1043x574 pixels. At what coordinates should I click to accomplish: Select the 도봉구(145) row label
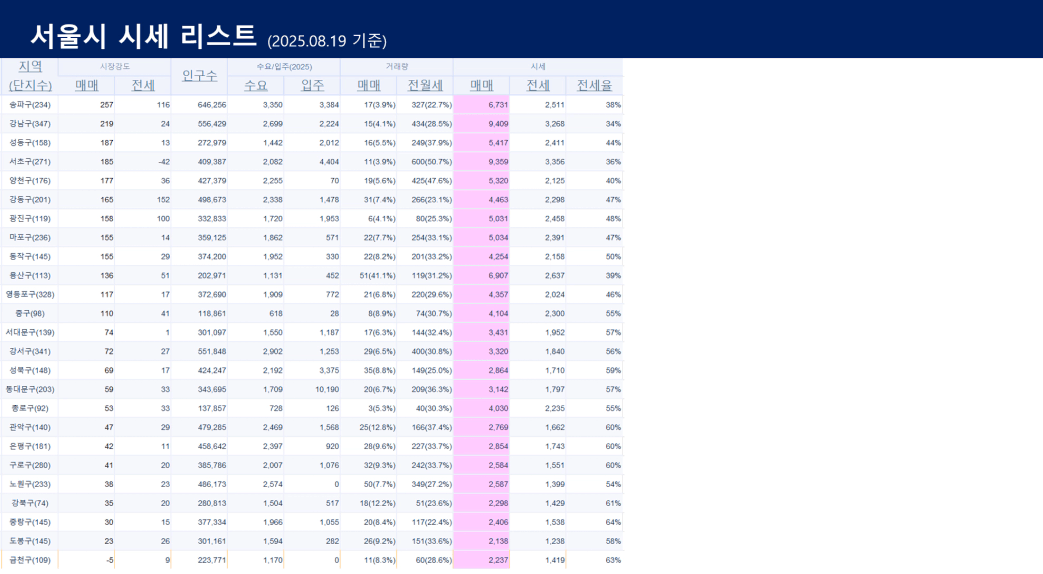pos(29,541)
